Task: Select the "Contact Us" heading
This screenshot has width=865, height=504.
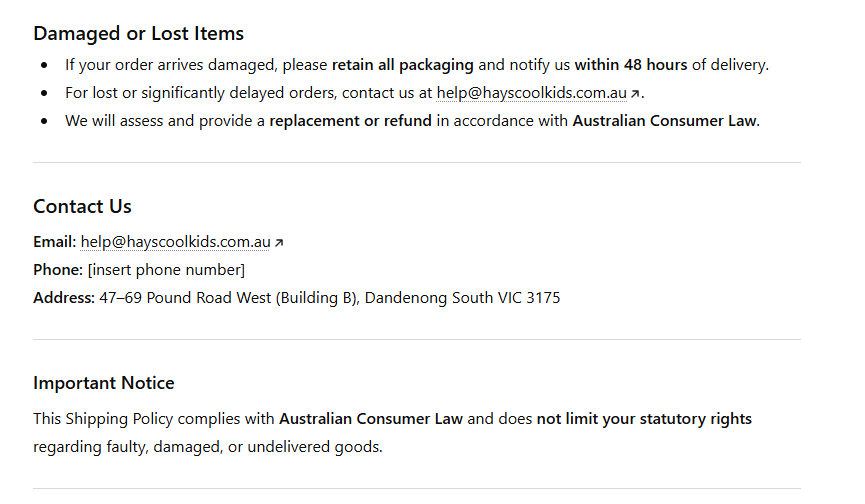Action: pyautogui.click(x=82, y=207)
